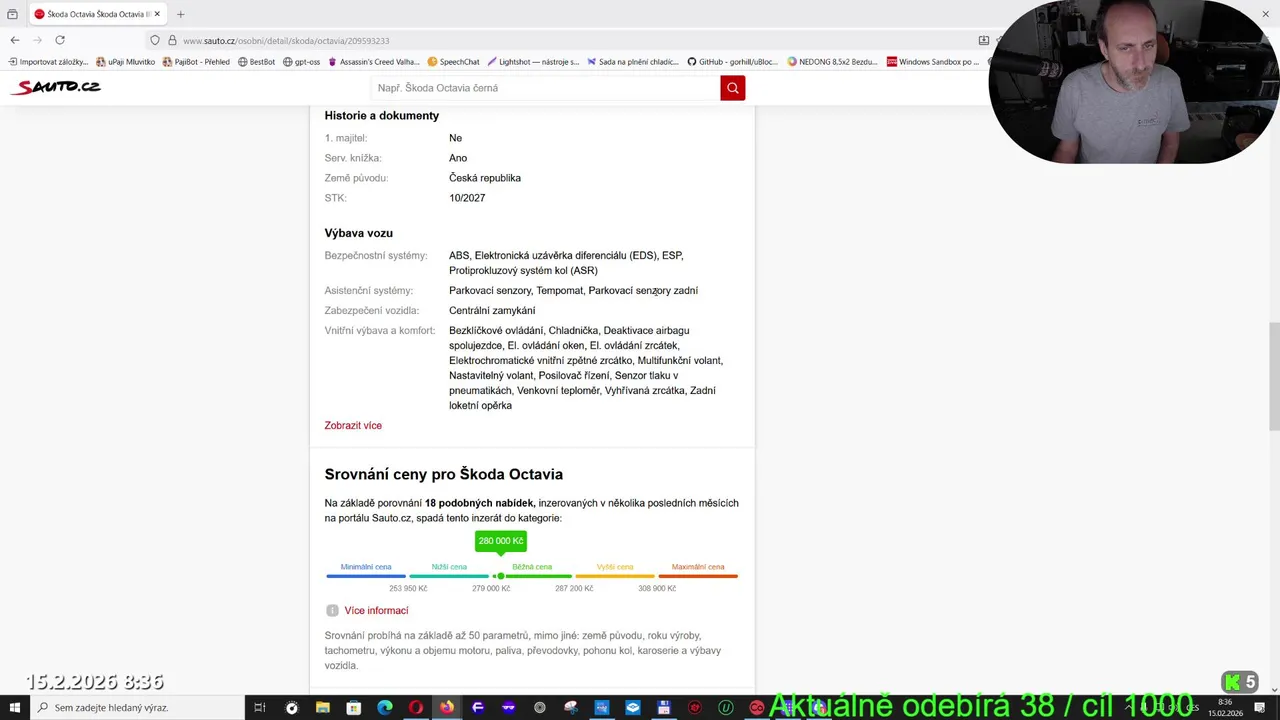This screenshot has width=1280, height=720.
Task: Click the Vyšší cena orange segment label
Action: (x=615, y=567)
